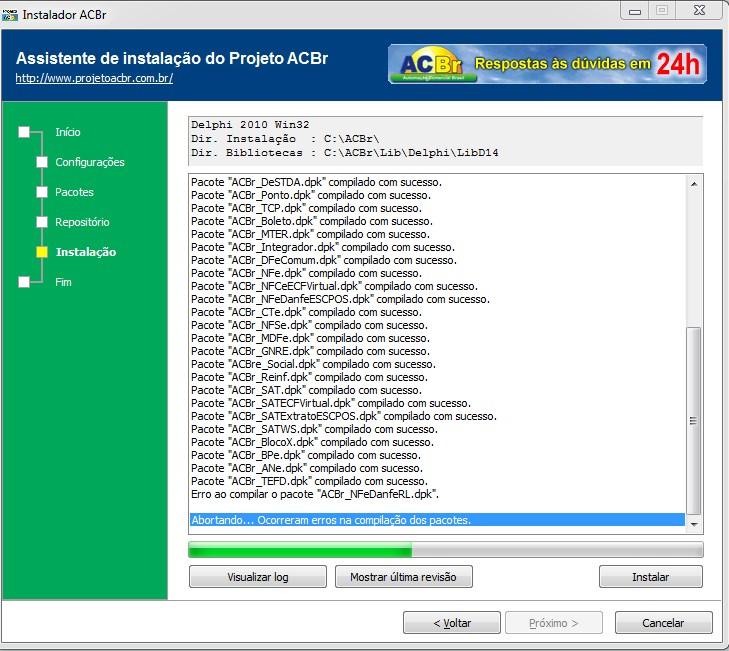This screenshot has width=729, height=651.
Task: Click Mostrar última revisão button
Action: 404,577
